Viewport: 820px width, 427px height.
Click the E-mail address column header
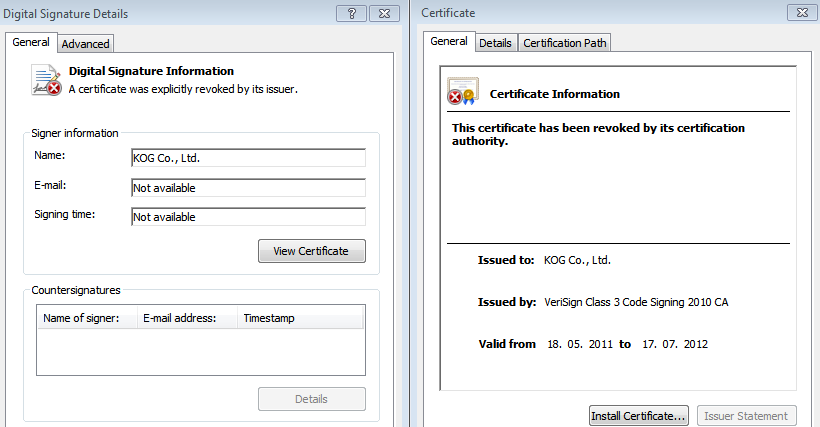point(187,318)
